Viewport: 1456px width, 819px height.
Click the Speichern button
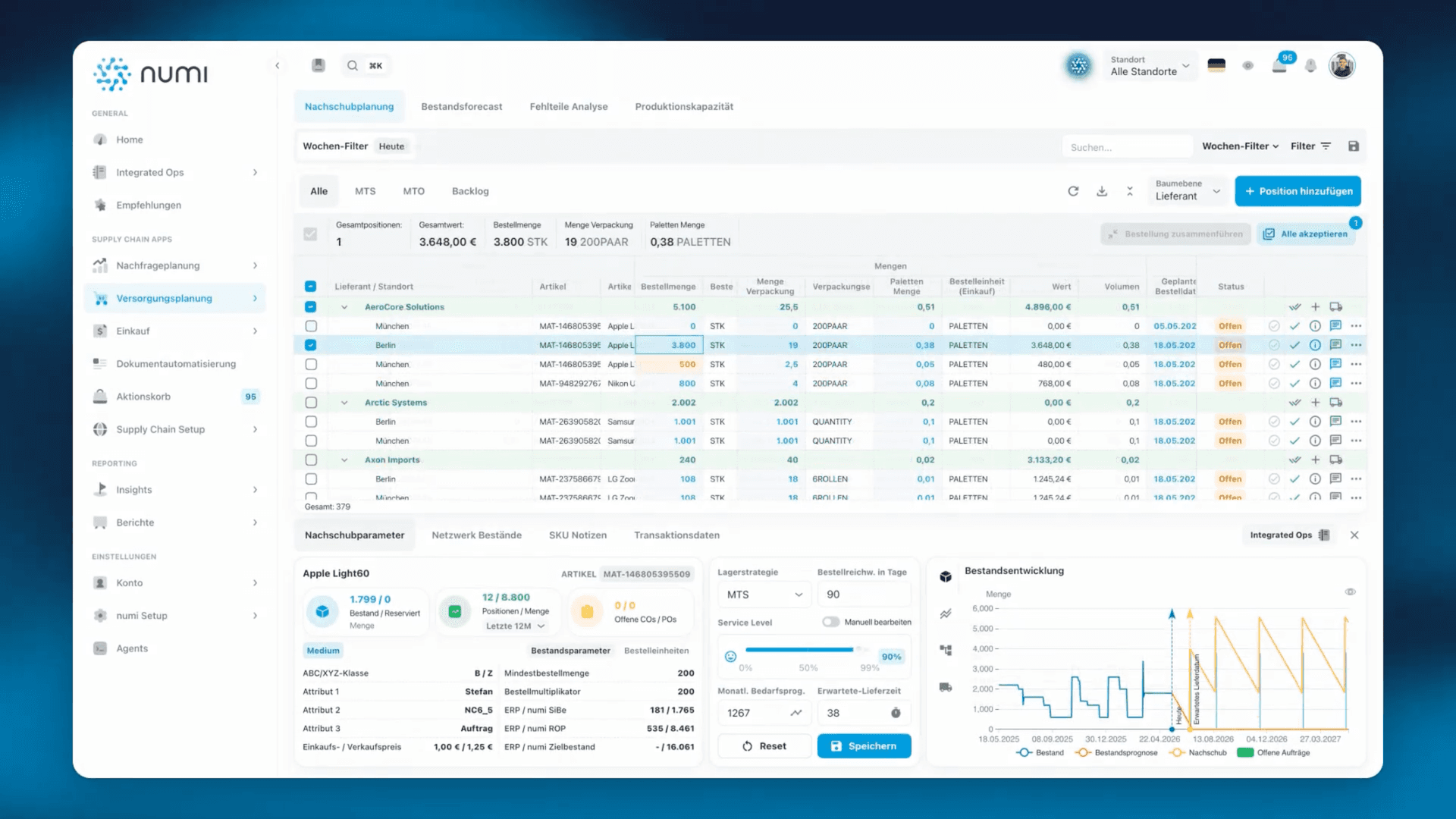[864, 746]
